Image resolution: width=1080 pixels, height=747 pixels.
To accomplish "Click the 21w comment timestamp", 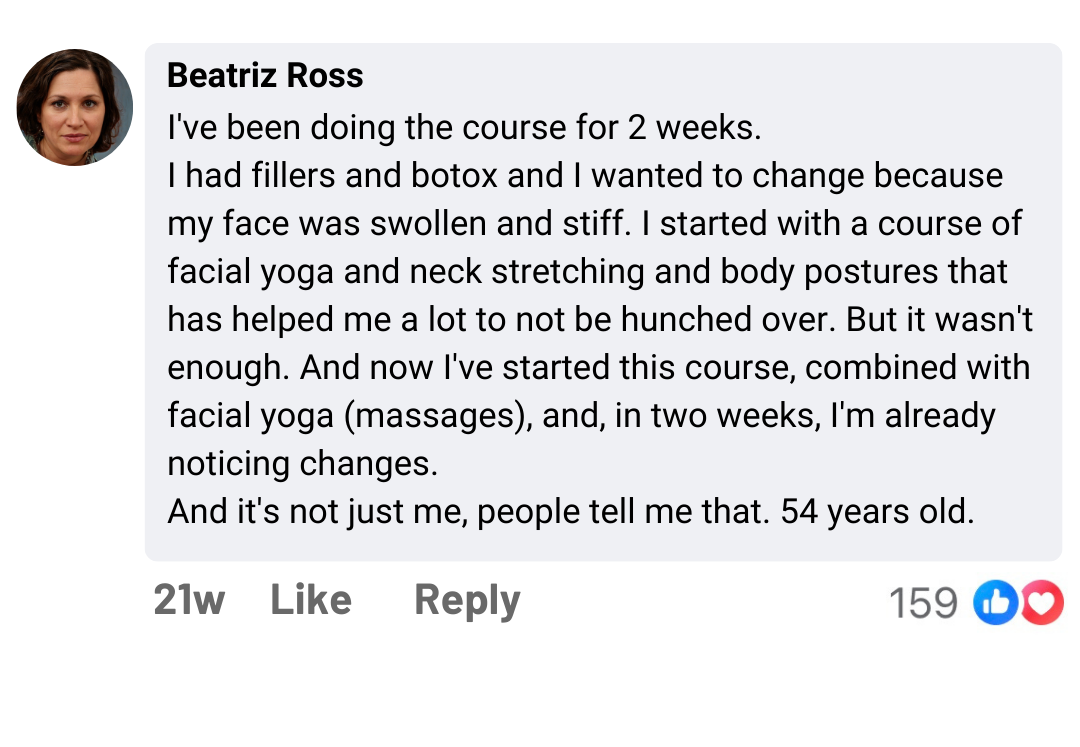I will click(x=189, y=600).
